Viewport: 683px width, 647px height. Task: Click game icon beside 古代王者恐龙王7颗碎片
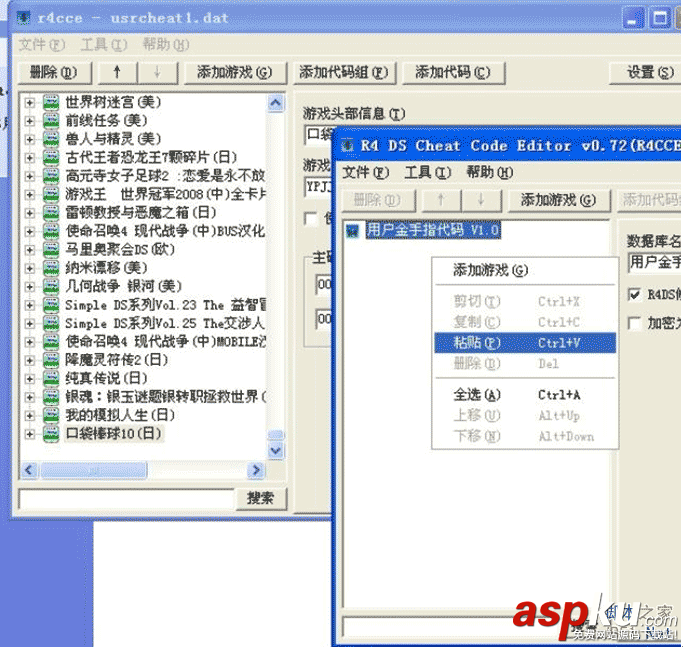coord(51,158)
